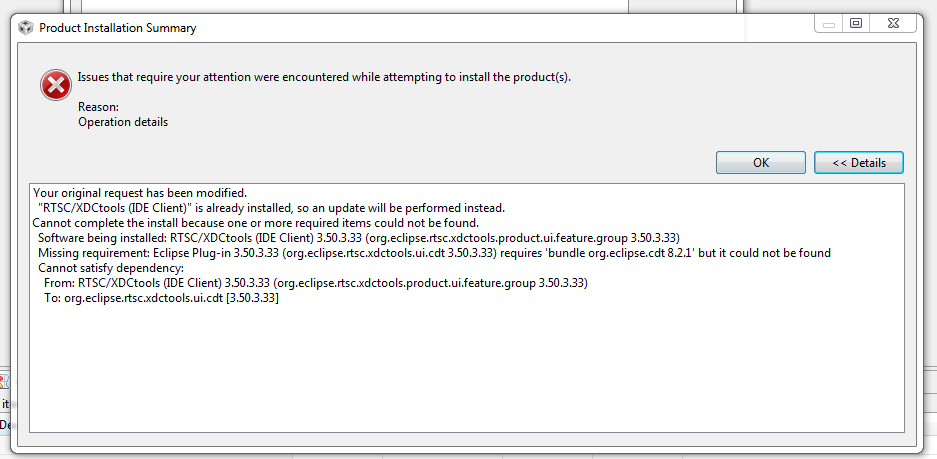Click the "Product Installation Summary" title text
937x459 pixels.
(x=117, y=28)
